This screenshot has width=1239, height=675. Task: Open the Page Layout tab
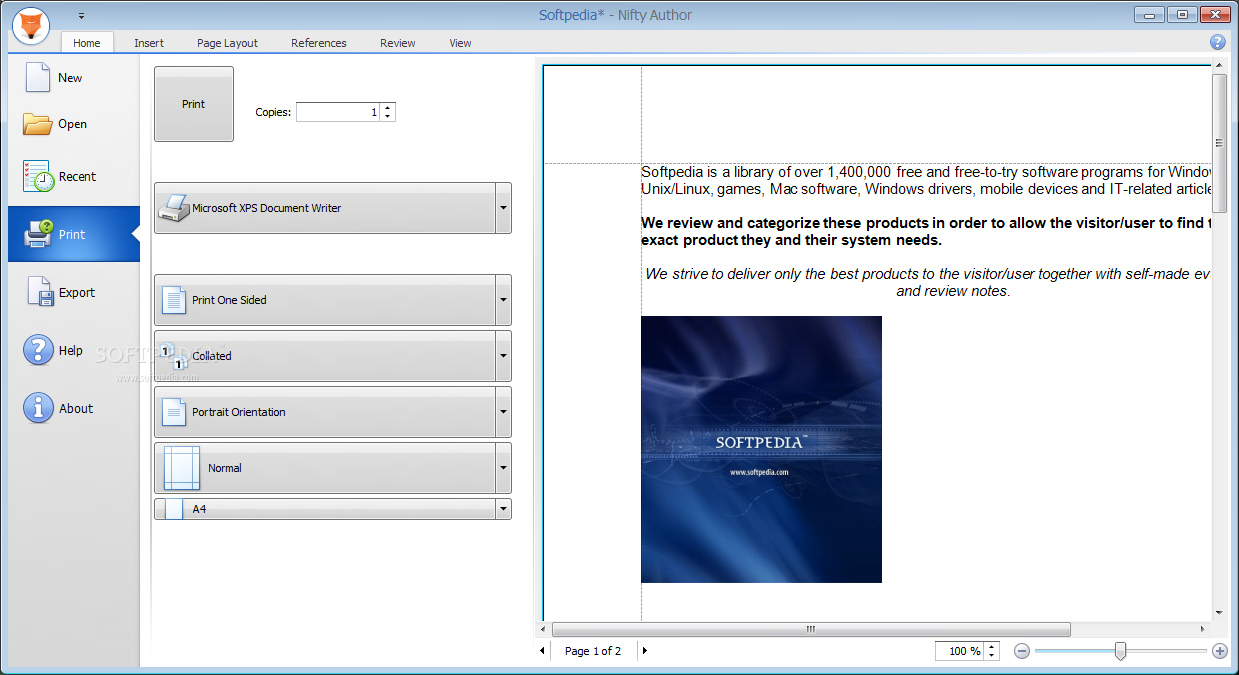227,43
